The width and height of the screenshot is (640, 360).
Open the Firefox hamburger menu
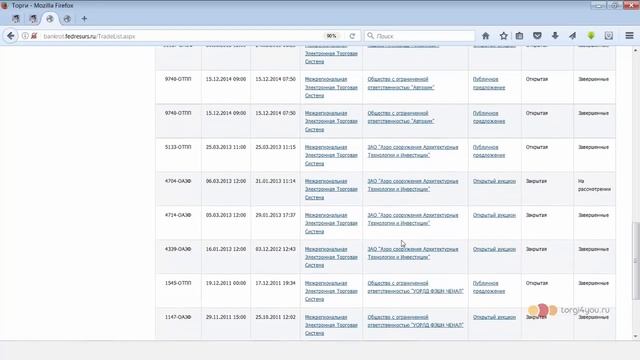pos(629,36)
